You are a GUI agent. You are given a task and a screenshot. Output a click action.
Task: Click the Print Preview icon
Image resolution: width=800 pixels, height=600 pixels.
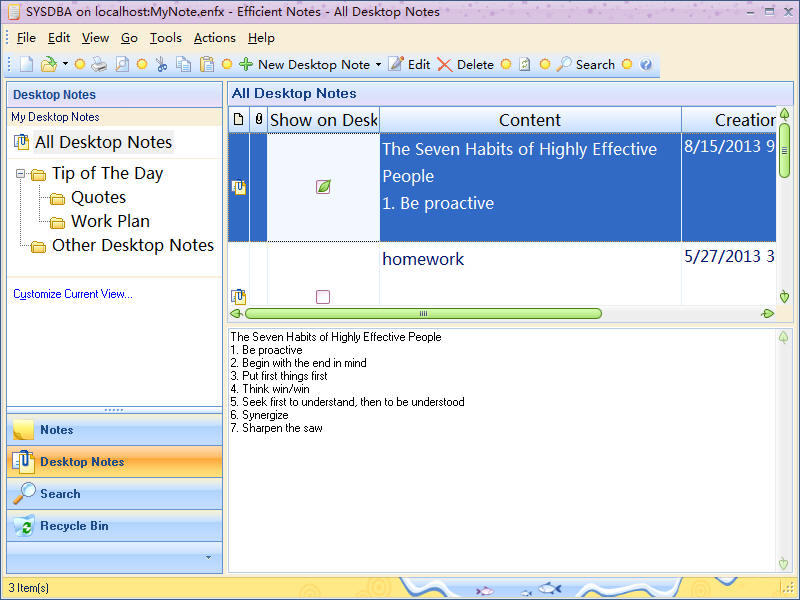[122, 64]
